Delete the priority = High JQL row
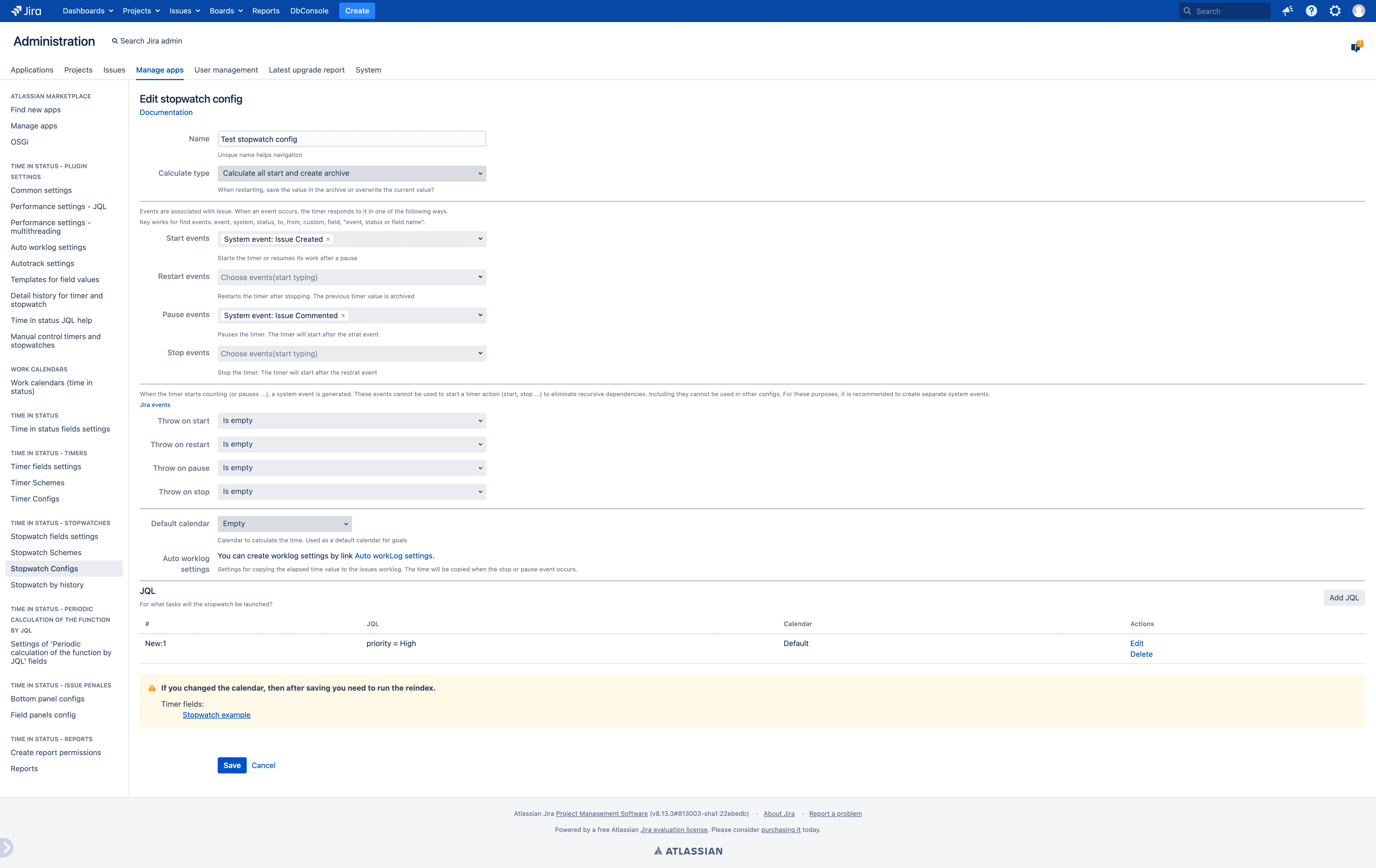This screenshot has width=1376, height=868. tap(1141, 654)
